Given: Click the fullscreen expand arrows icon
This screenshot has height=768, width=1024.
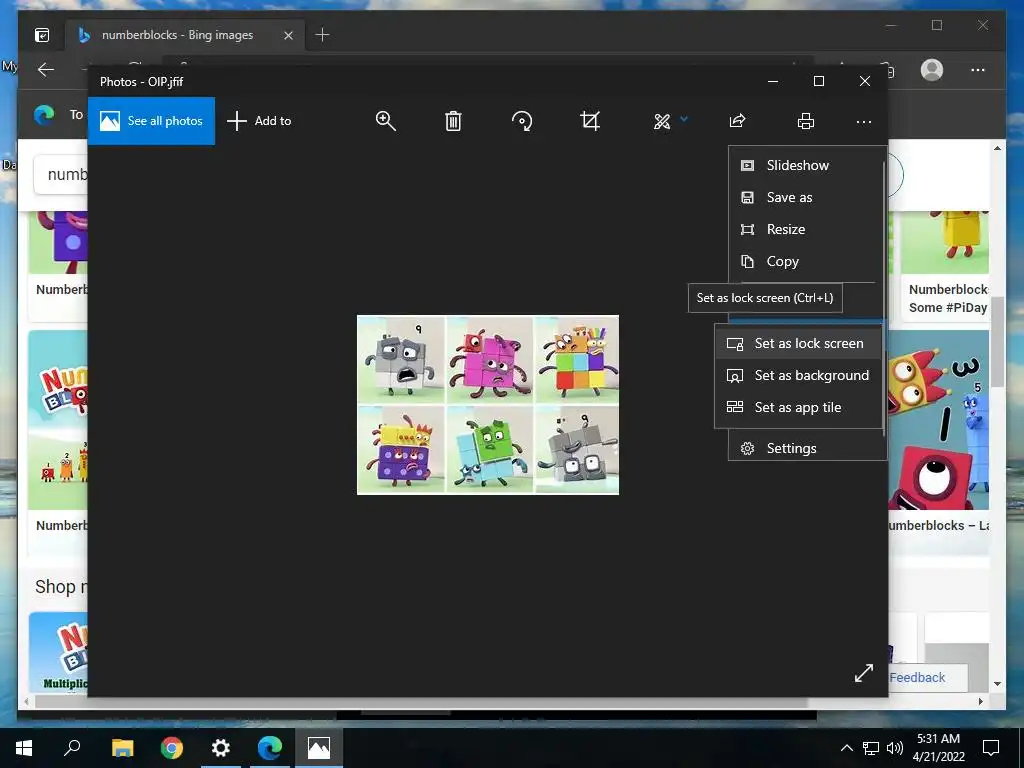Looking at the screenshot, I should coord(863,673).
